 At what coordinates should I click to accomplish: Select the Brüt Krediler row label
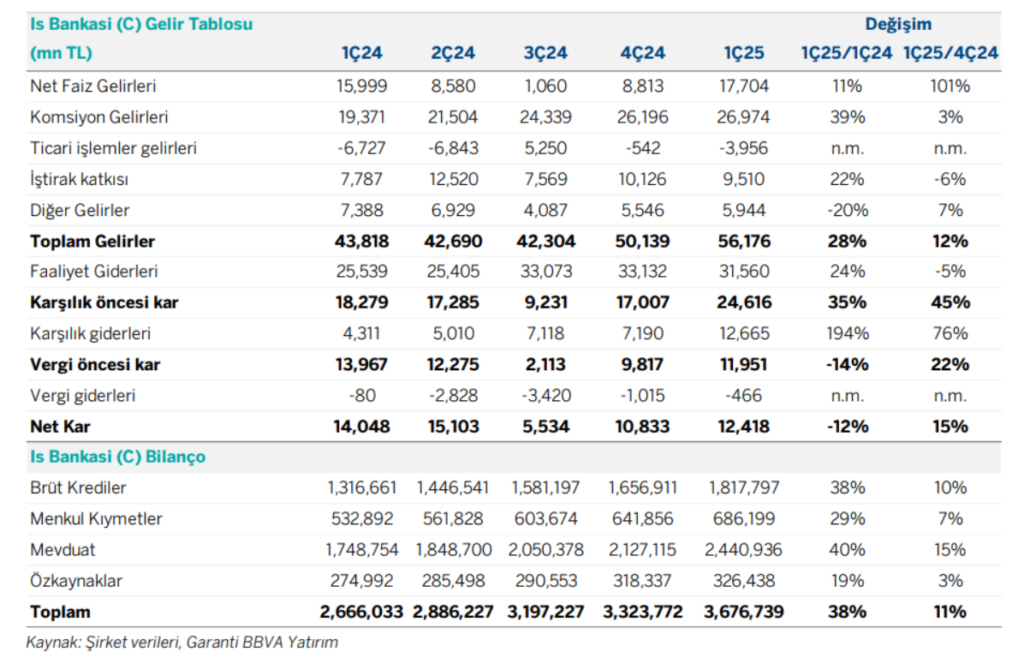(x=77, y=487)
